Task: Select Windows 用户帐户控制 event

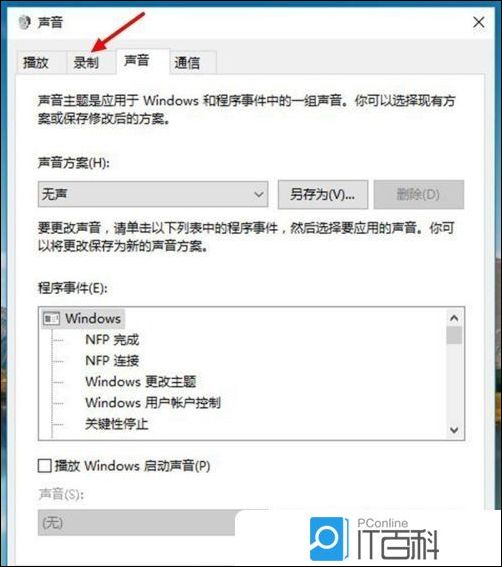Action: pos(153,402)
